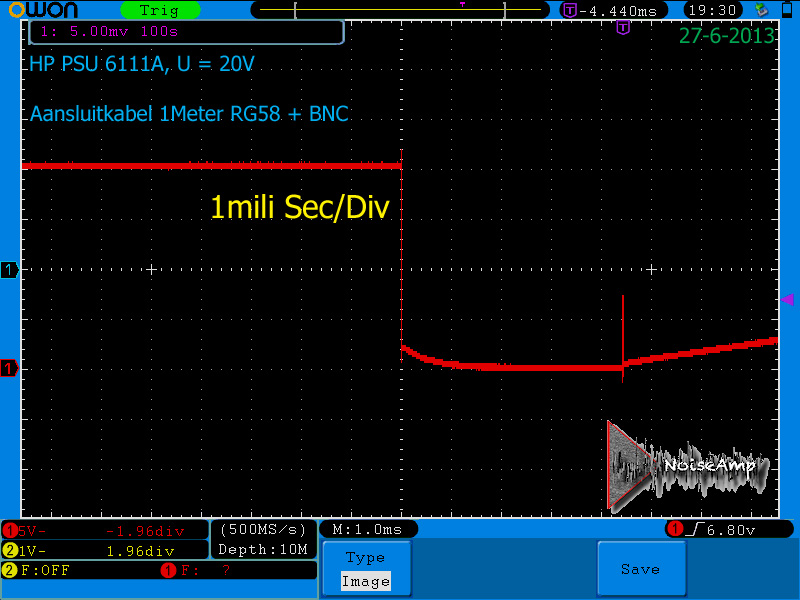Click the channel 2 position 1.96div value
The height and width of the screenshot is (600, 800).
coord(140,551)
